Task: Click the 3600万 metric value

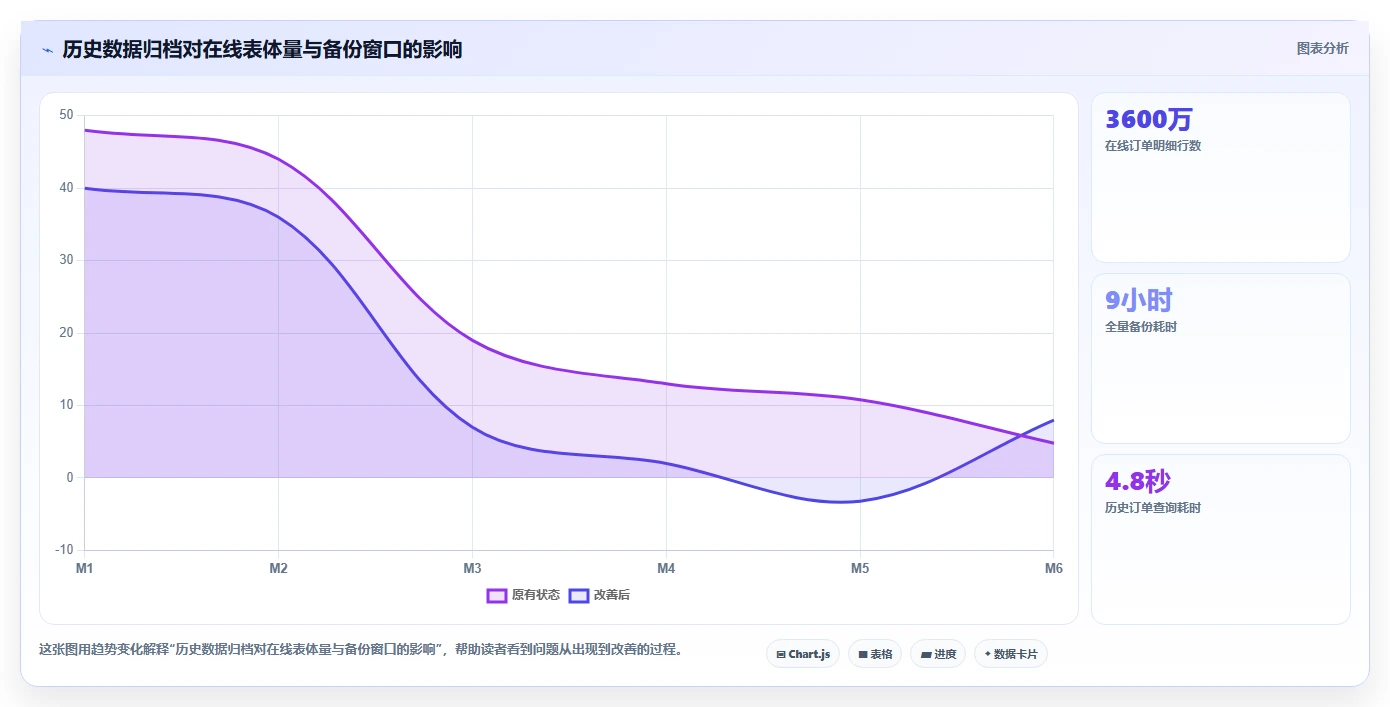Action: click(1149, 119)
